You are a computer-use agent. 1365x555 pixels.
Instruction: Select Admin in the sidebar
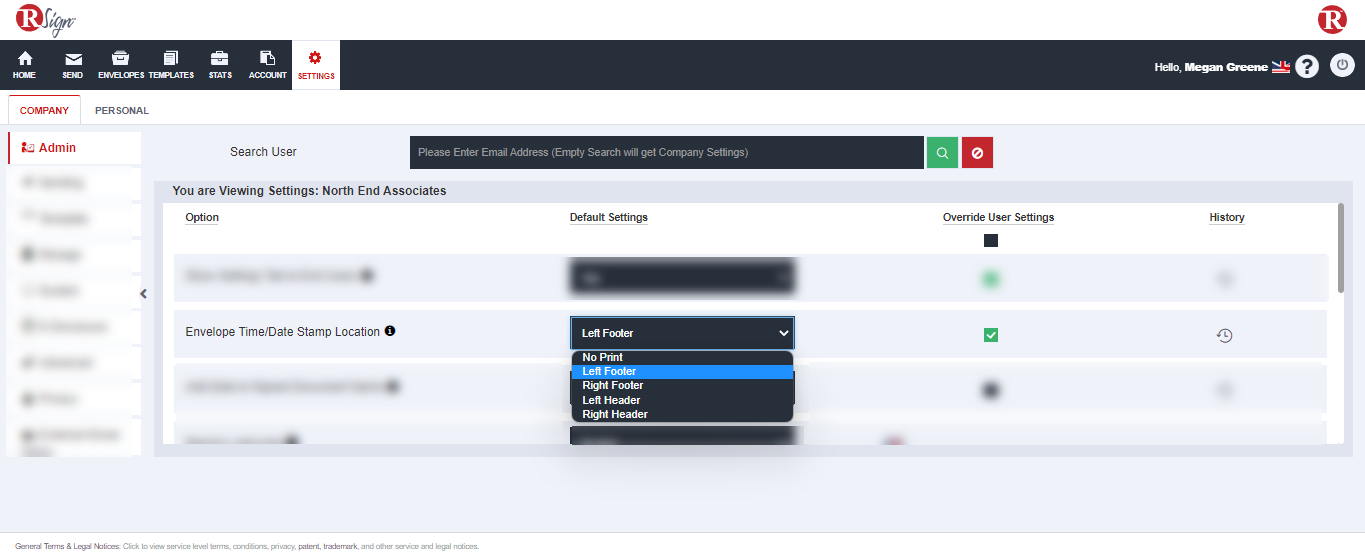pos(74,148)
